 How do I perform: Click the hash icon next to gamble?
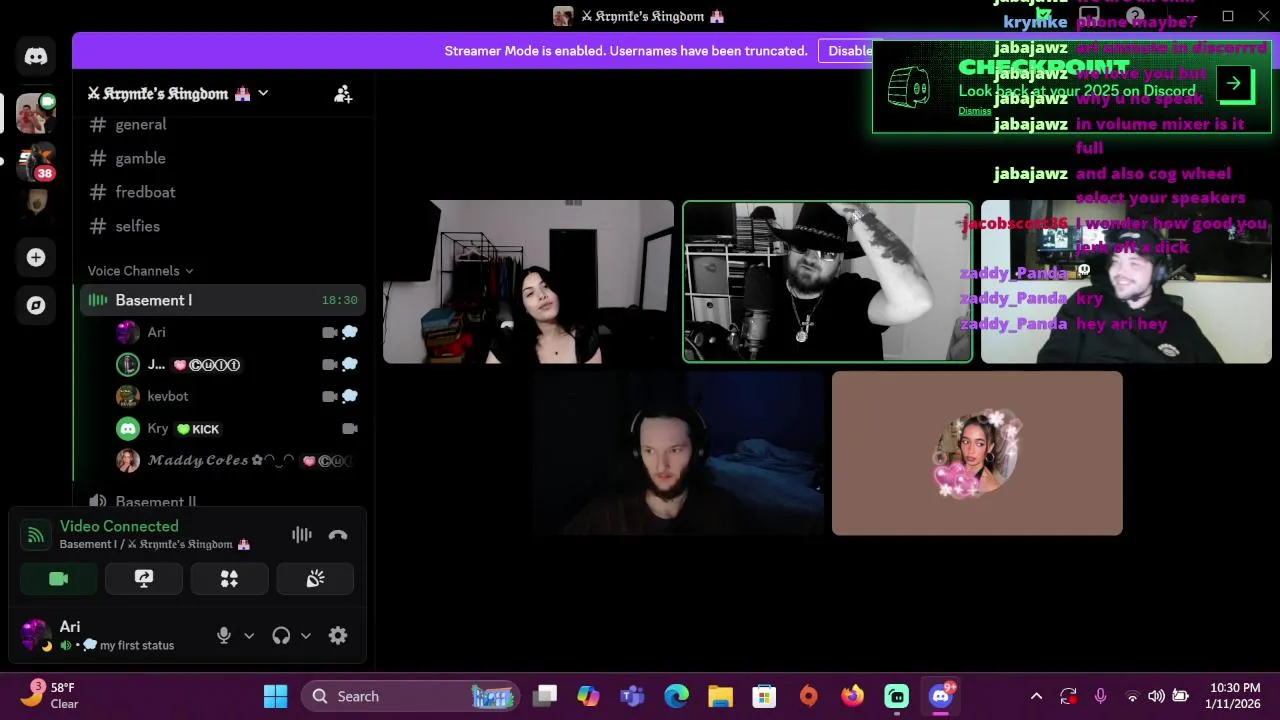98,158
